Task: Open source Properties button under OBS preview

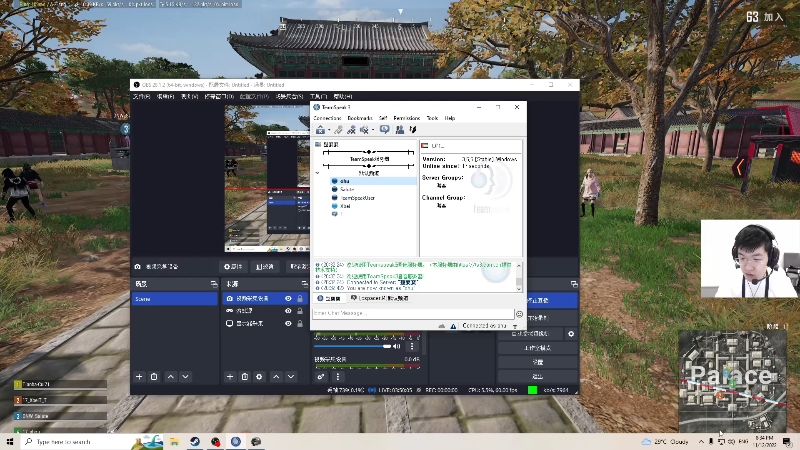Action: point(233,266)
